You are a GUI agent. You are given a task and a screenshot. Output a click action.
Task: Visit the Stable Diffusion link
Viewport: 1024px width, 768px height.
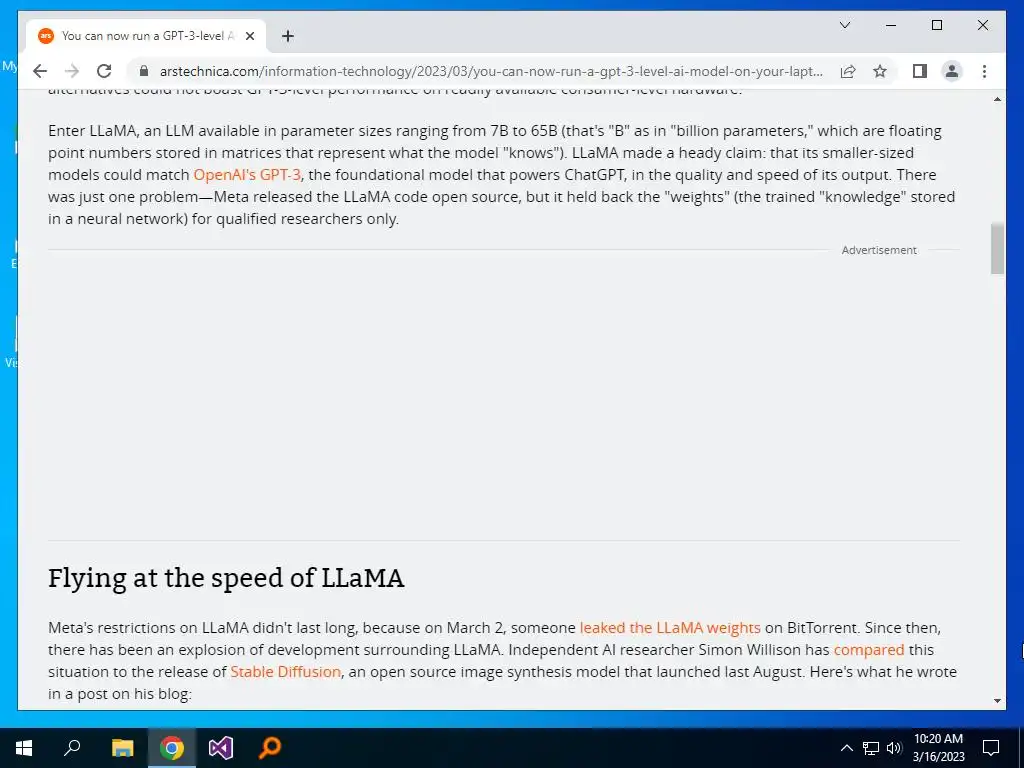[285, 671]
